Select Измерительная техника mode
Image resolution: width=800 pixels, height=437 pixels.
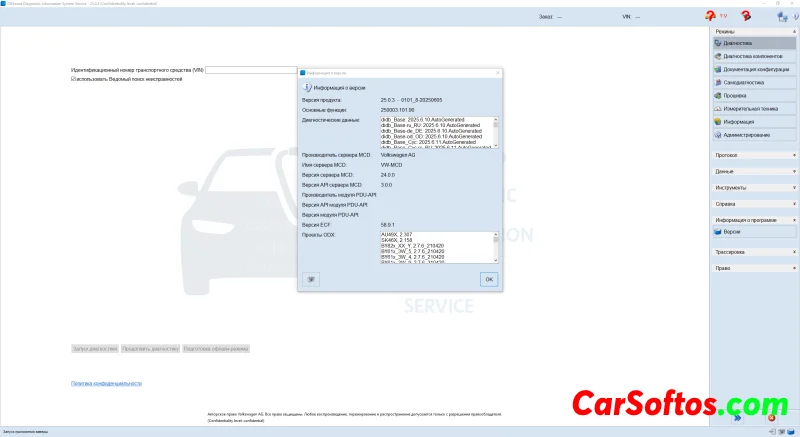pos(752,109)
